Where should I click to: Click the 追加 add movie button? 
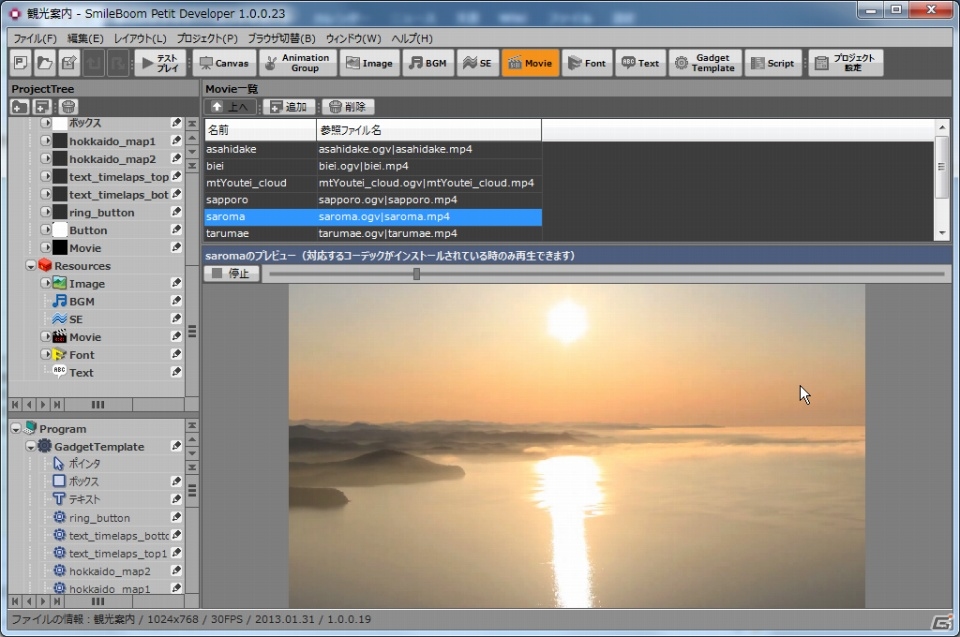(x=289, y=107)
